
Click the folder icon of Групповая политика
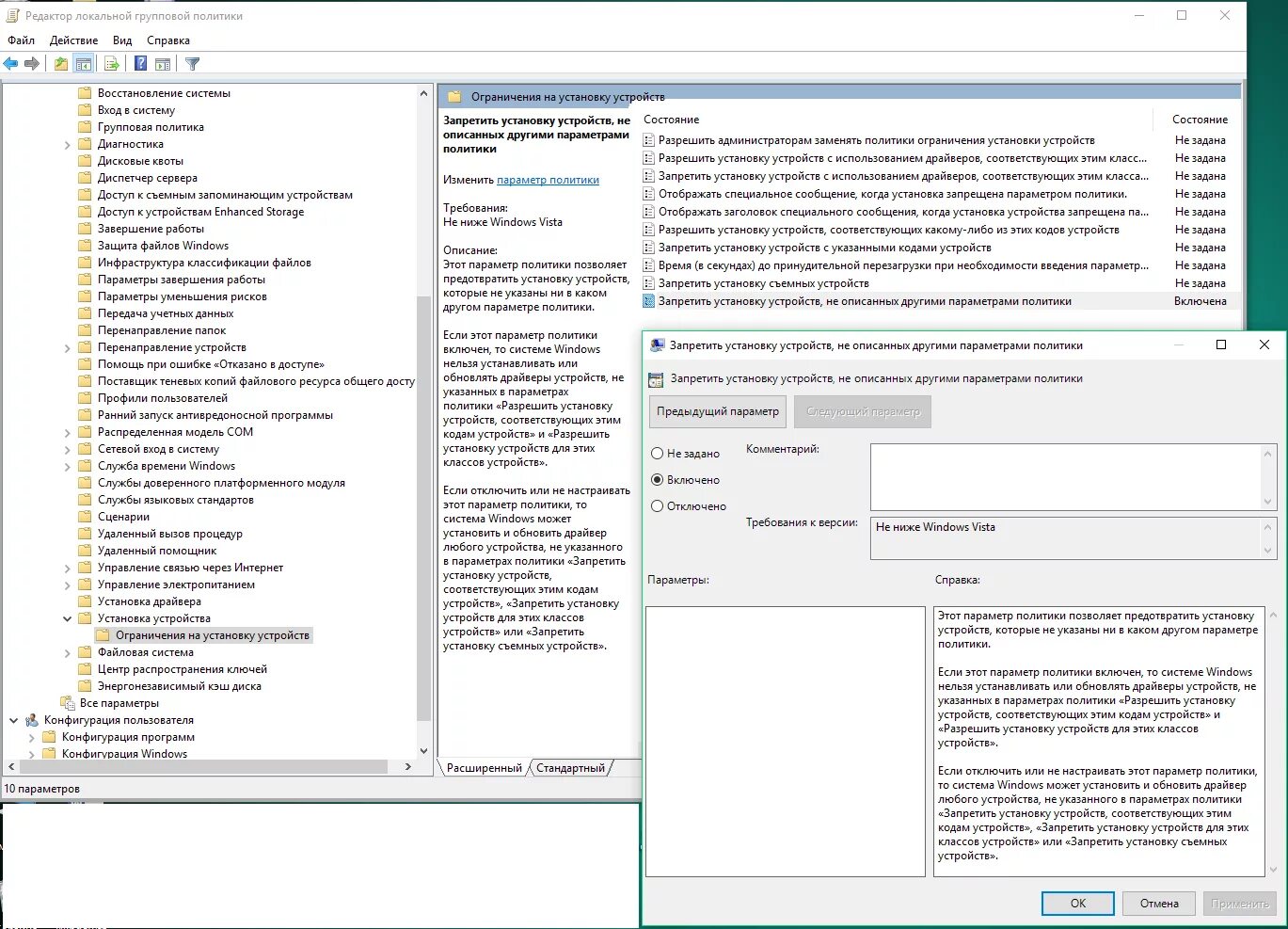85,127
